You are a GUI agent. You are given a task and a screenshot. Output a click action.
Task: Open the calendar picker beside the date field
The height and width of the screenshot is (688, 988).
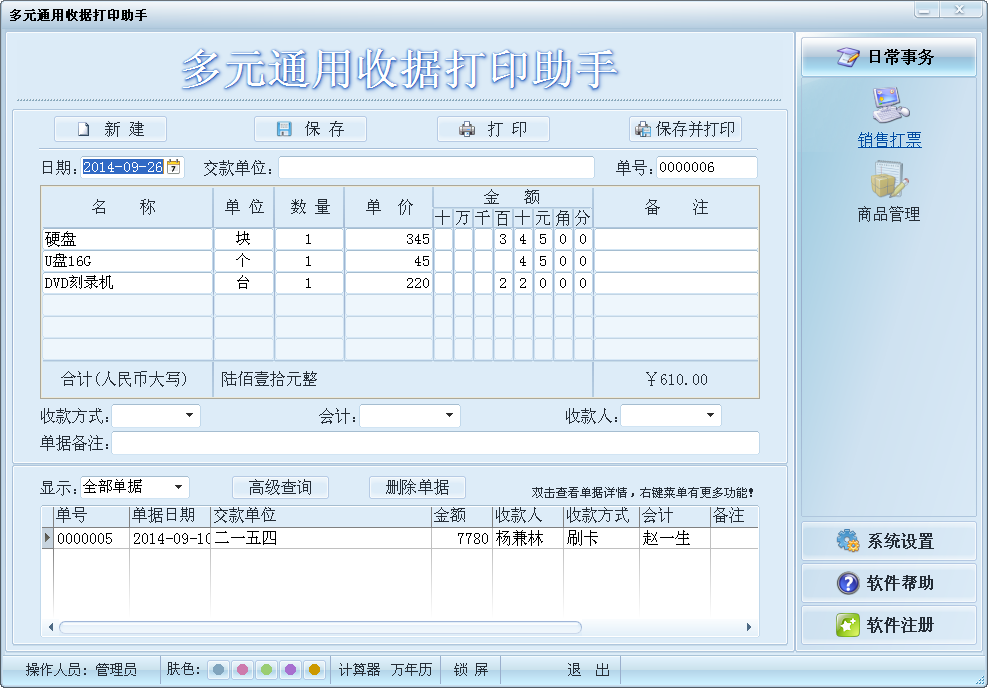[175, 167]
